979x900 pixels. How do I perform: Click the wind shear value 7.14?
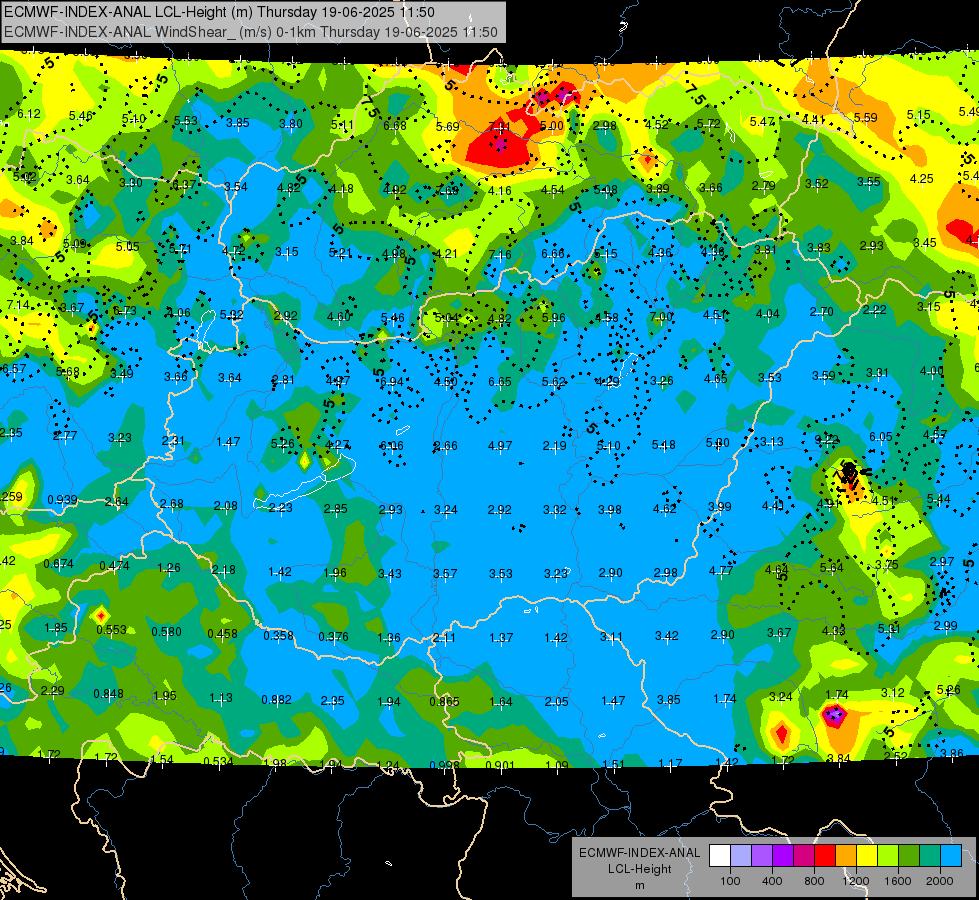[18, 305]
